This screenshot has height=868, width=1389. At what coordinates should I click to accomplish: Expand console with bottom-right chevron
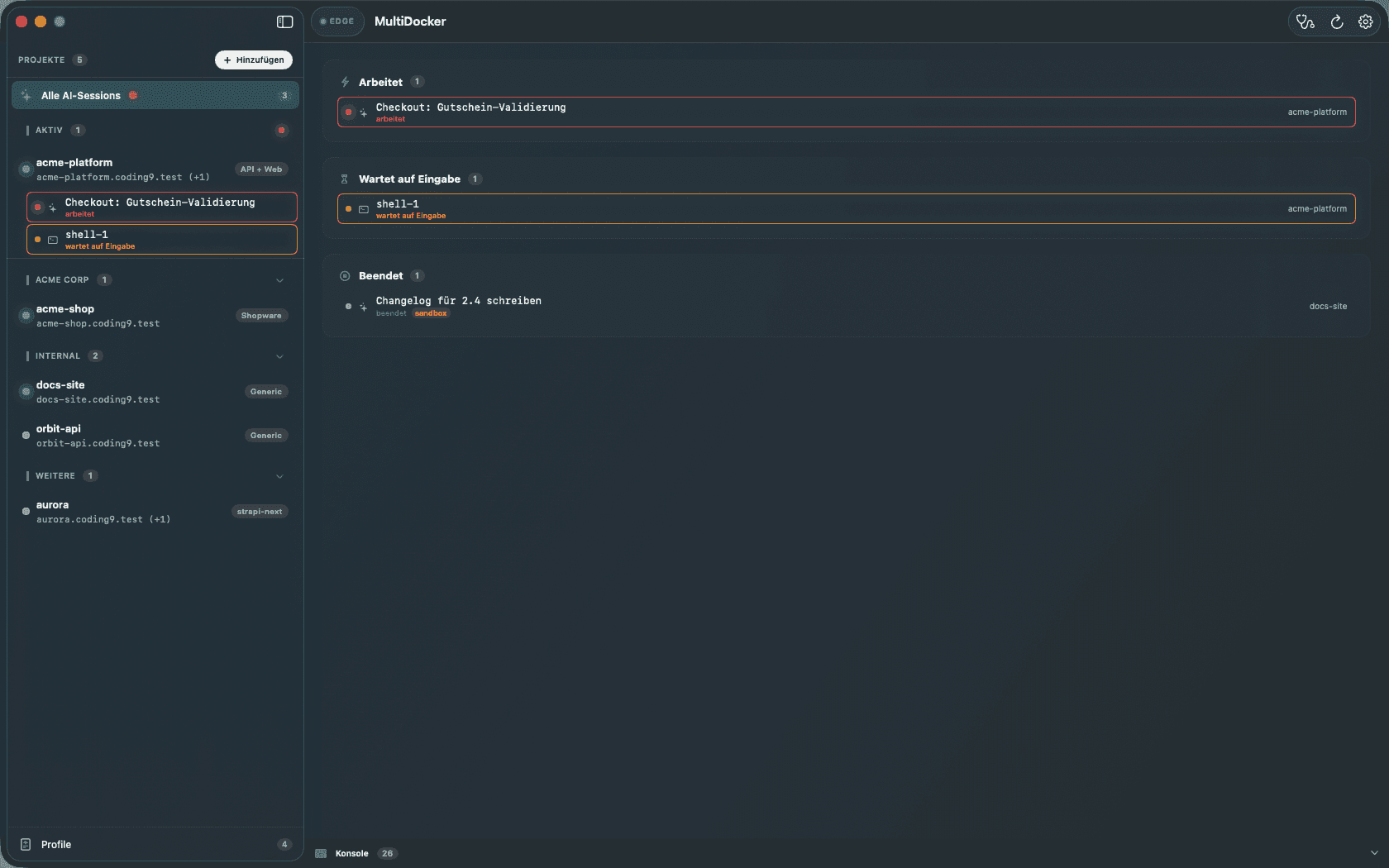[1374, 853]
